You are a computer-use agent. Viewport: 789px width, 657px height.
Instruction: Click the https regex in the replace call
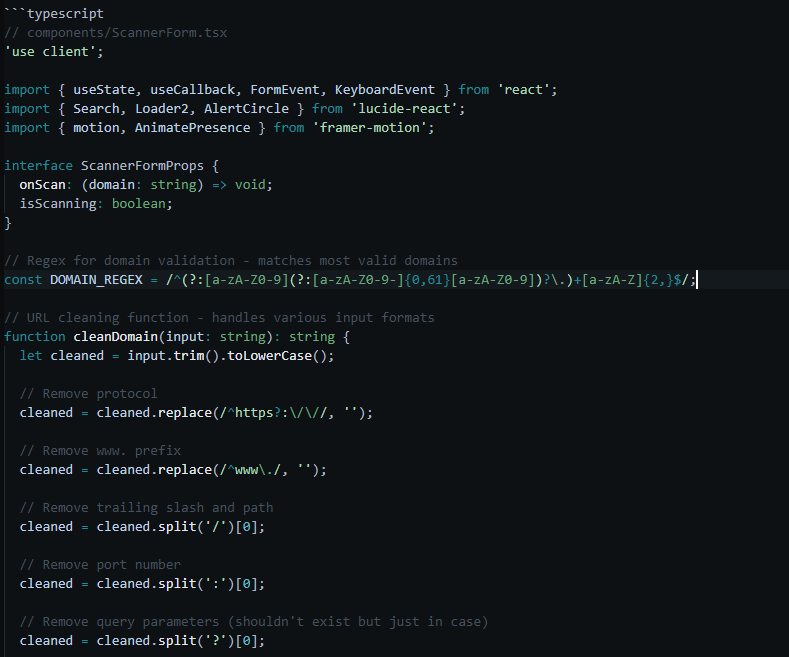(273, 413)
